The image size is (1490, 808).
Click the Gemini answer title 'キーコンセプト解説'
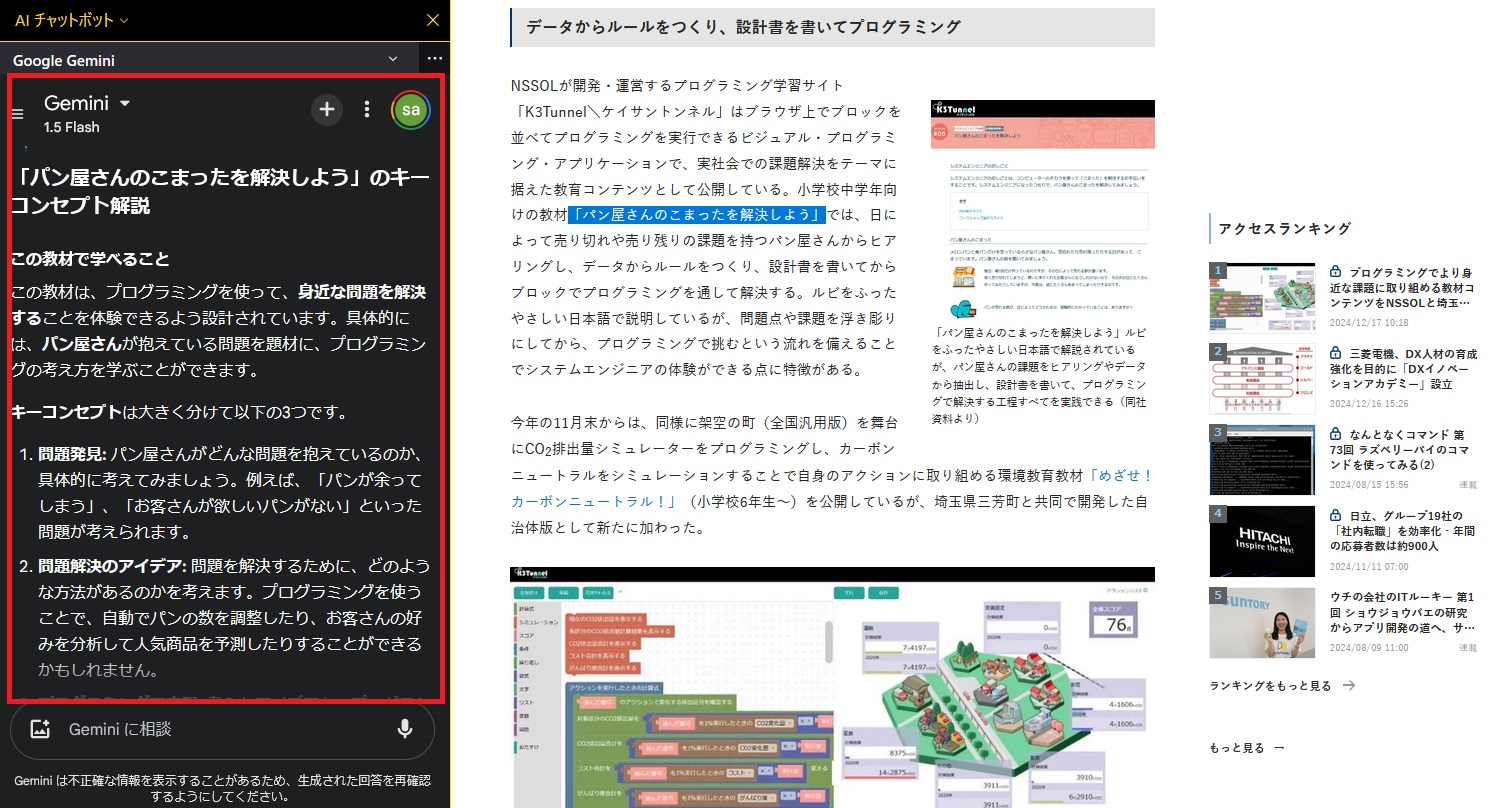[219, 192]
